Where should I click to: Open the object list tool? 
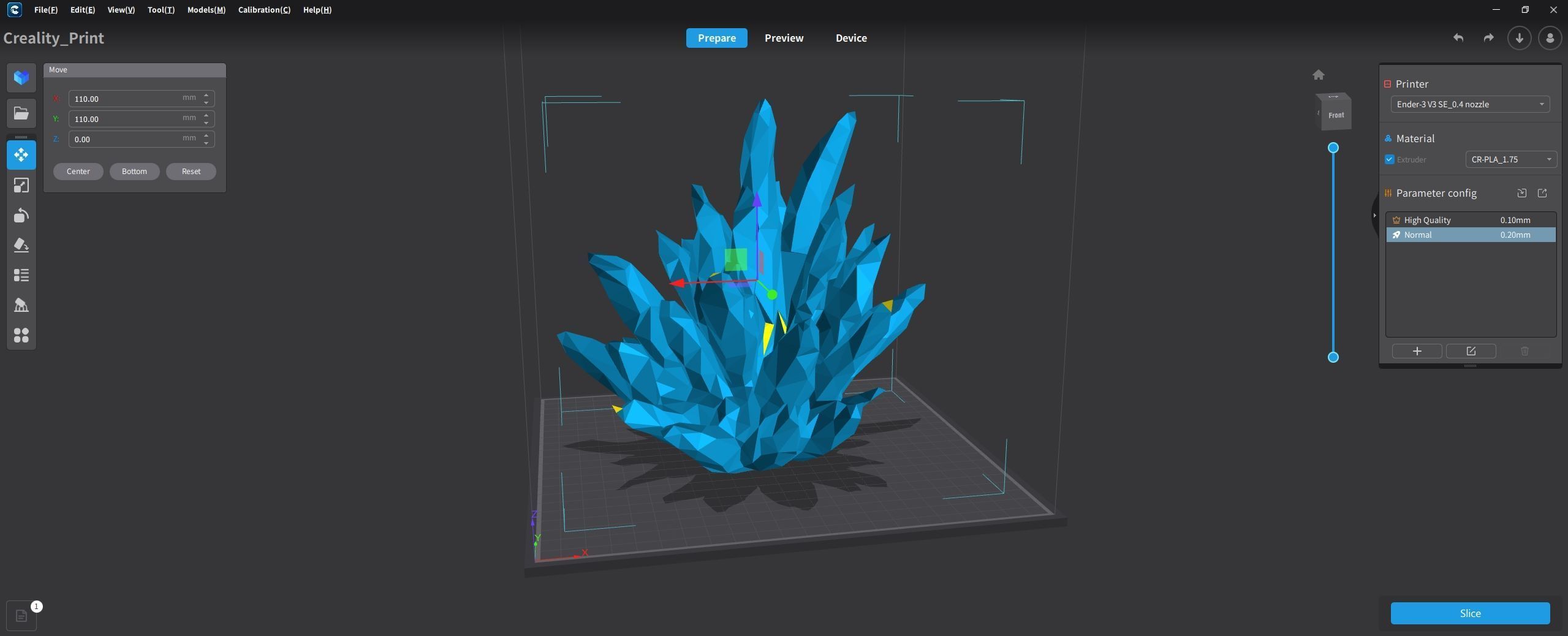click(21, 275)
